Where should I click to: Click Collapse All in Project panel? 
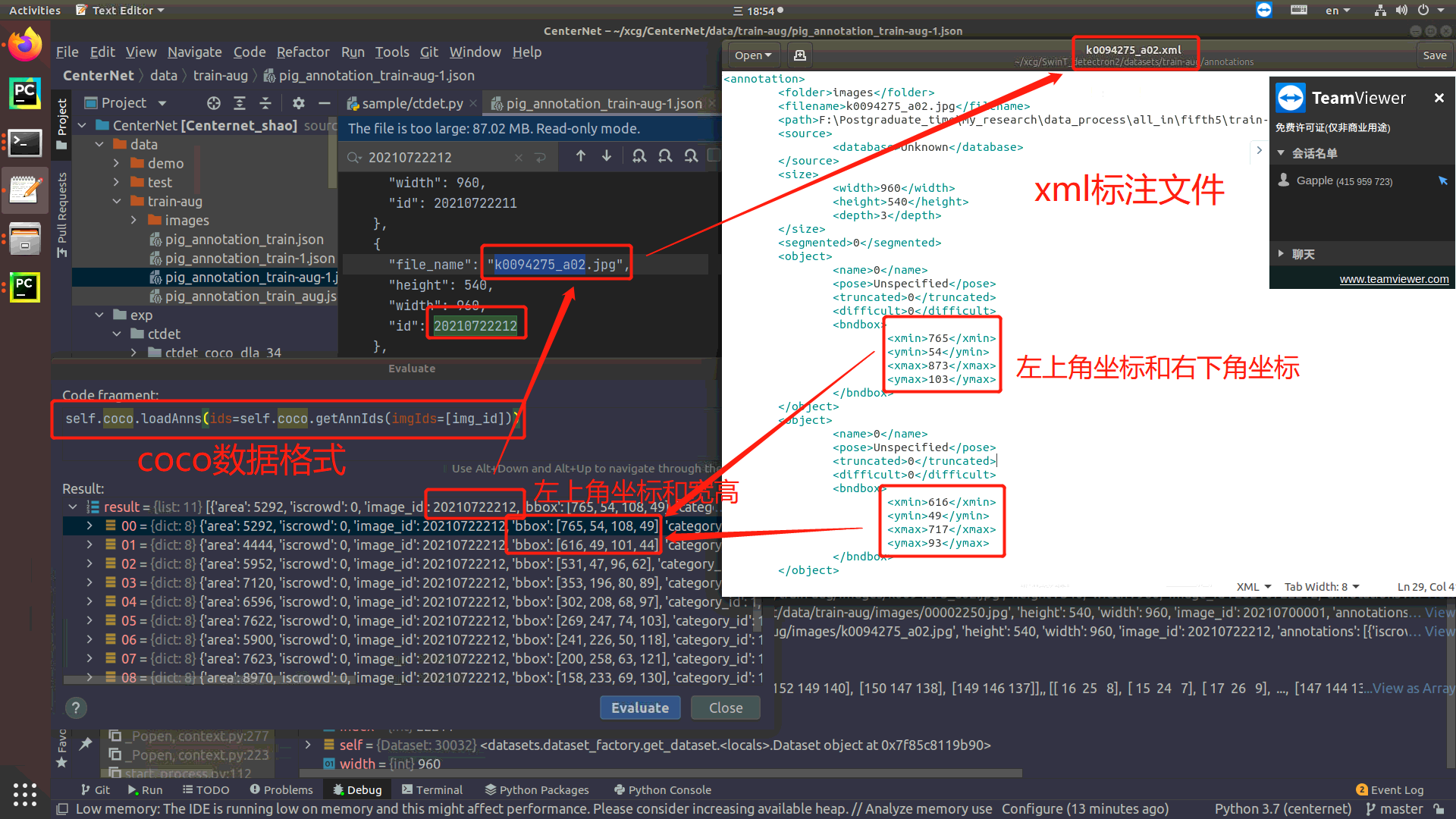[265, 103]
